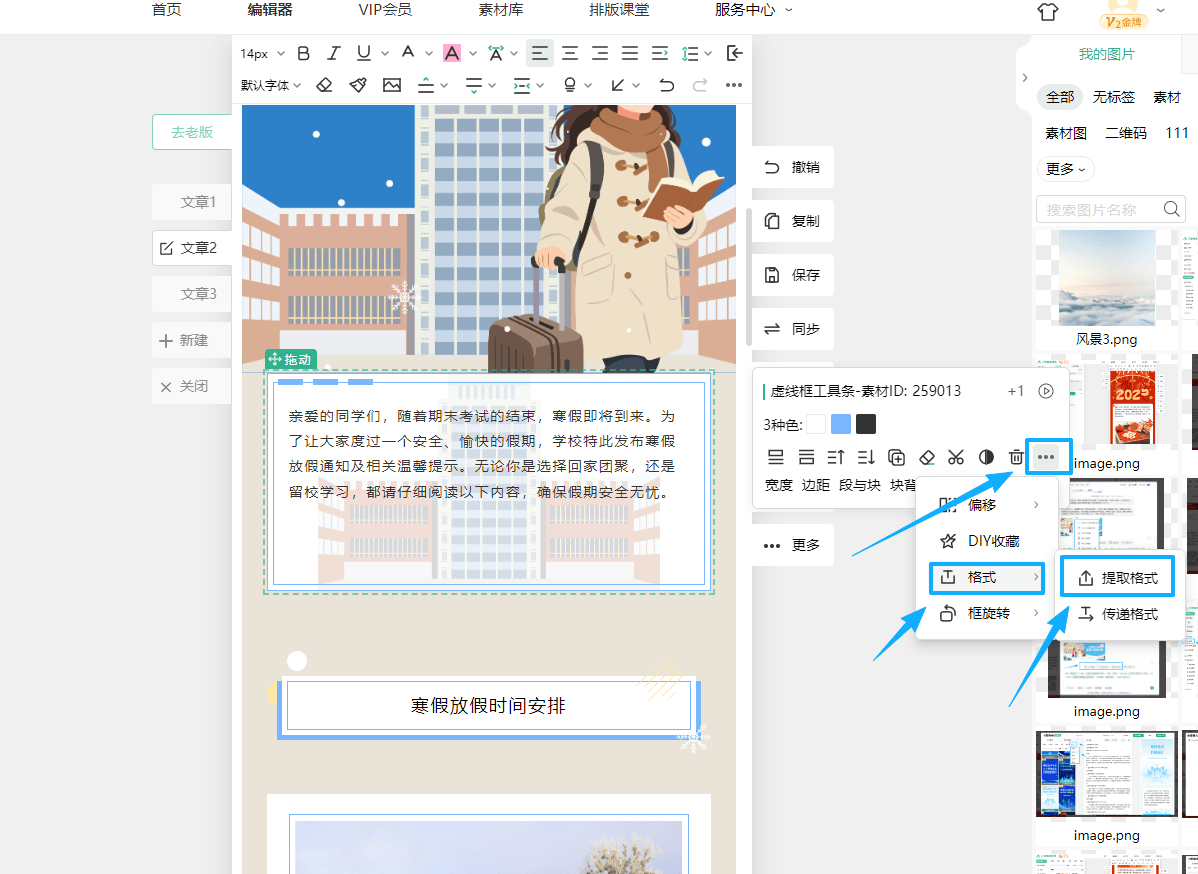Create a new article with 新建
This screenshot has width=1198, height=874.
point(192,340)
